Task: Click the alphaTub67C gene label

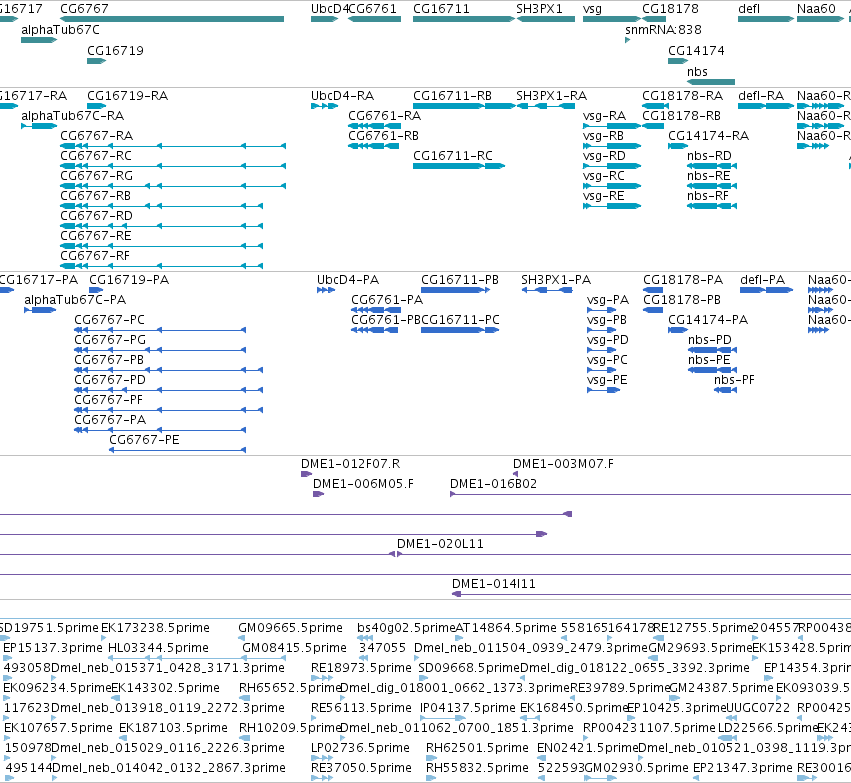Action: point(60,30)
